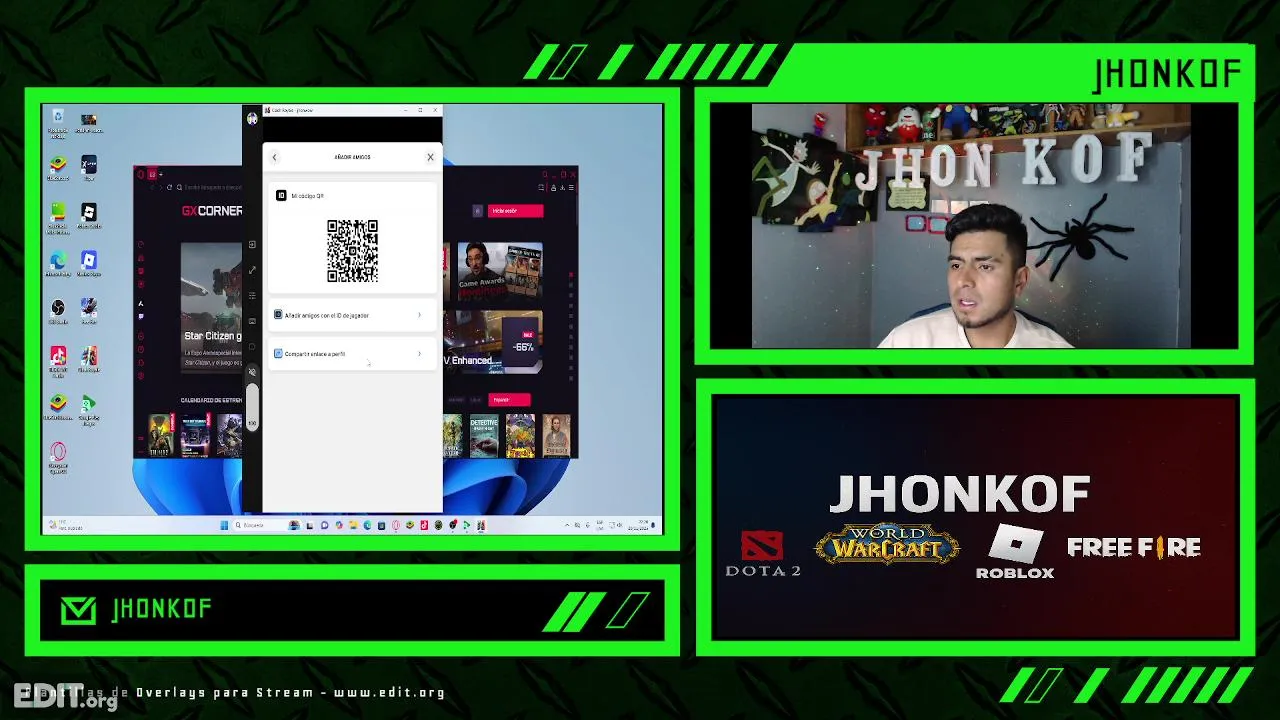
Task: Close the Añadir Amigos panel
Action: click(x=430, y=157)
